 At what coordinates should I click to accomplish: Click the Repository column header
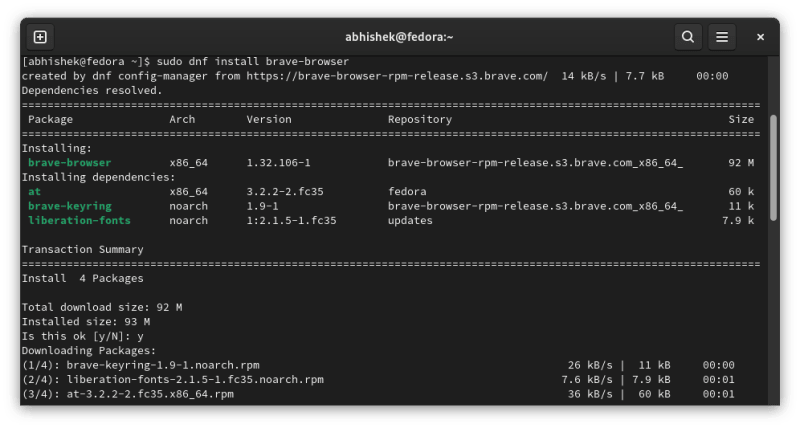[x=419, y=119]
